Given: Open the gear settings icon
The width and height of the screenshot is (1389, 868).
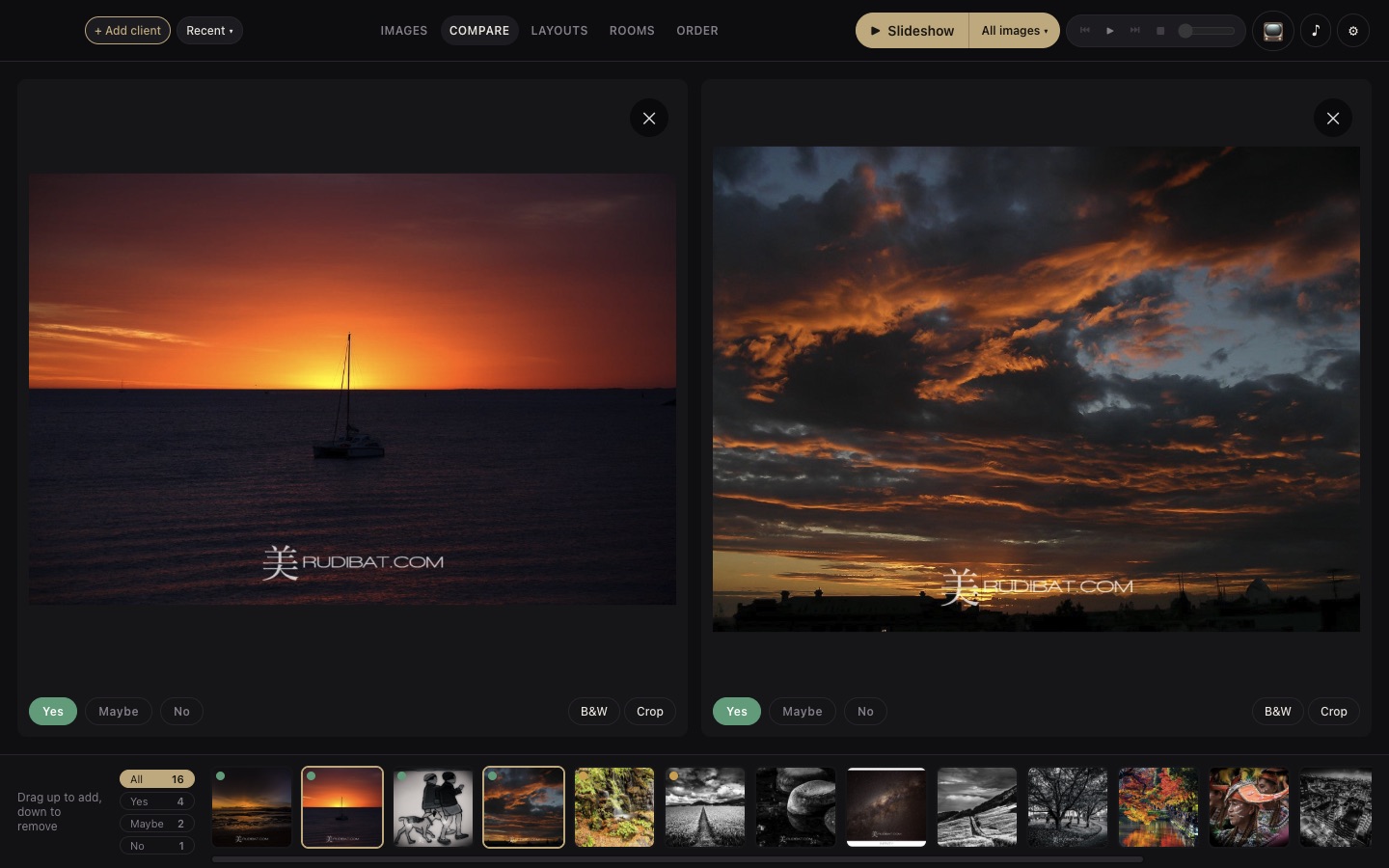Looking at the screenshot, I should [x=1353, y=31].
